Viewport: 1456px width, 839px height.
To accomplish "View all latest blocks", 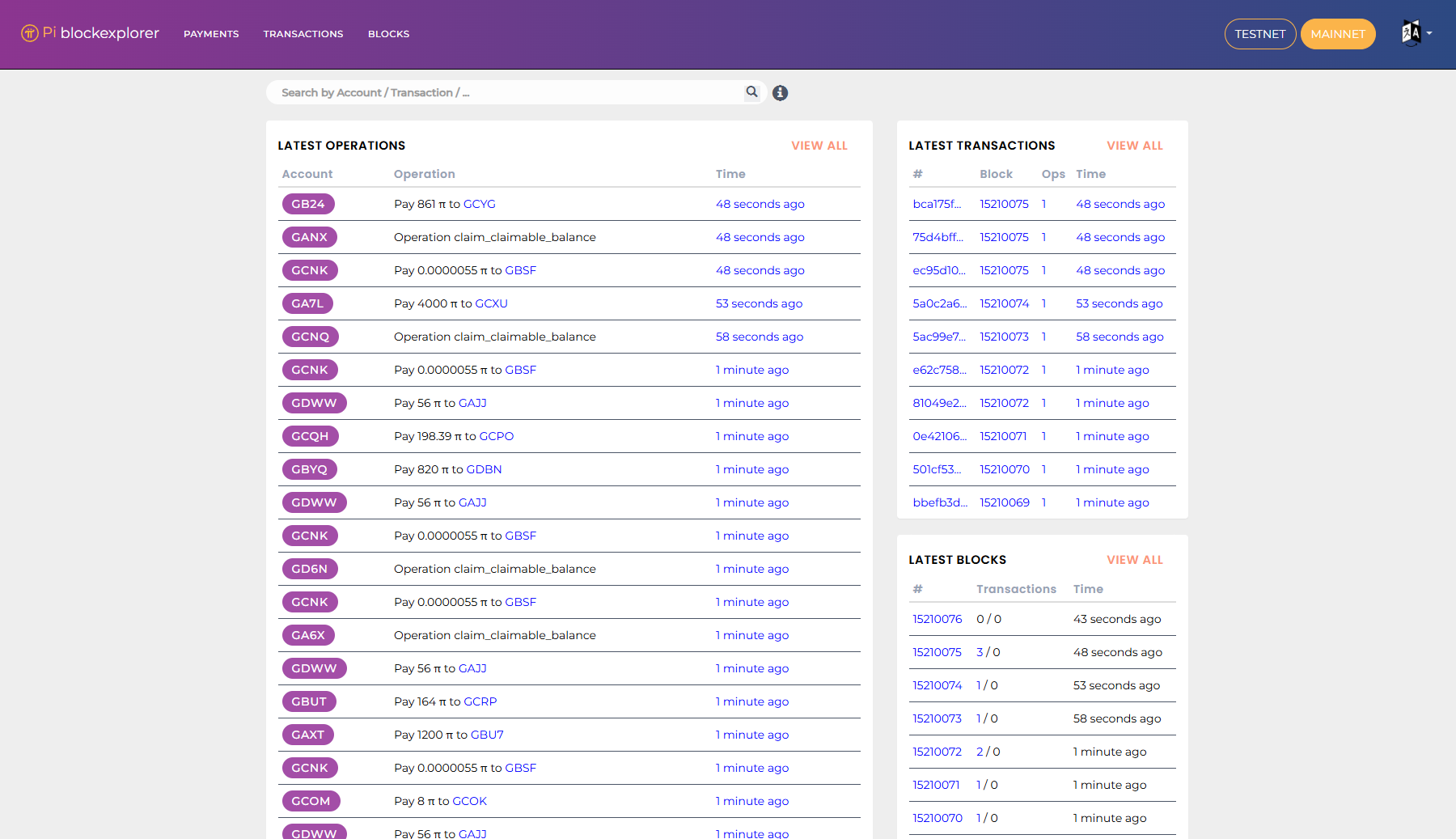I will point(1134,560).
